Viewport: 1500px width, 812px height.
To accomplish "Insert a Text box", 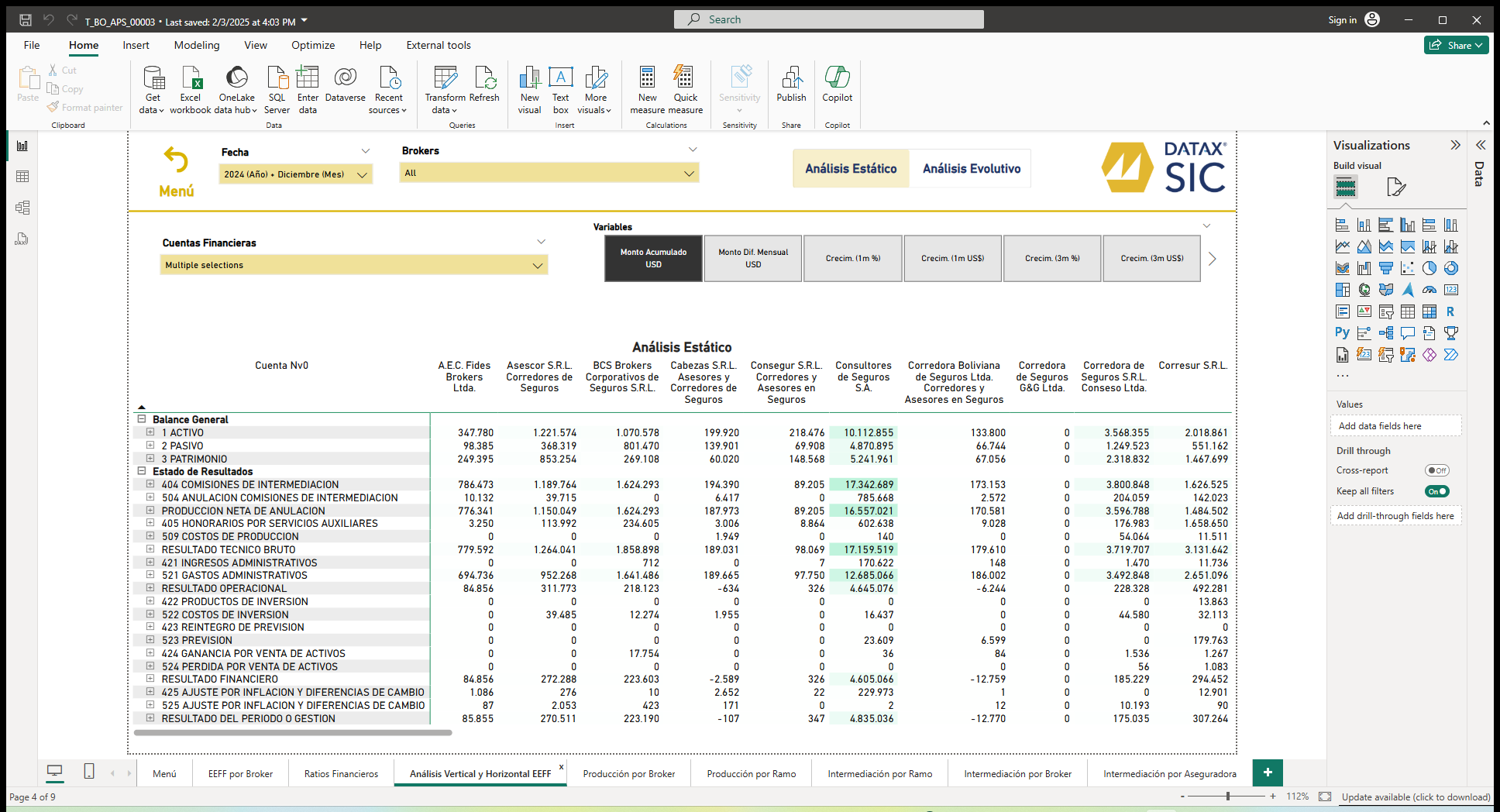I will pos(560,88).
